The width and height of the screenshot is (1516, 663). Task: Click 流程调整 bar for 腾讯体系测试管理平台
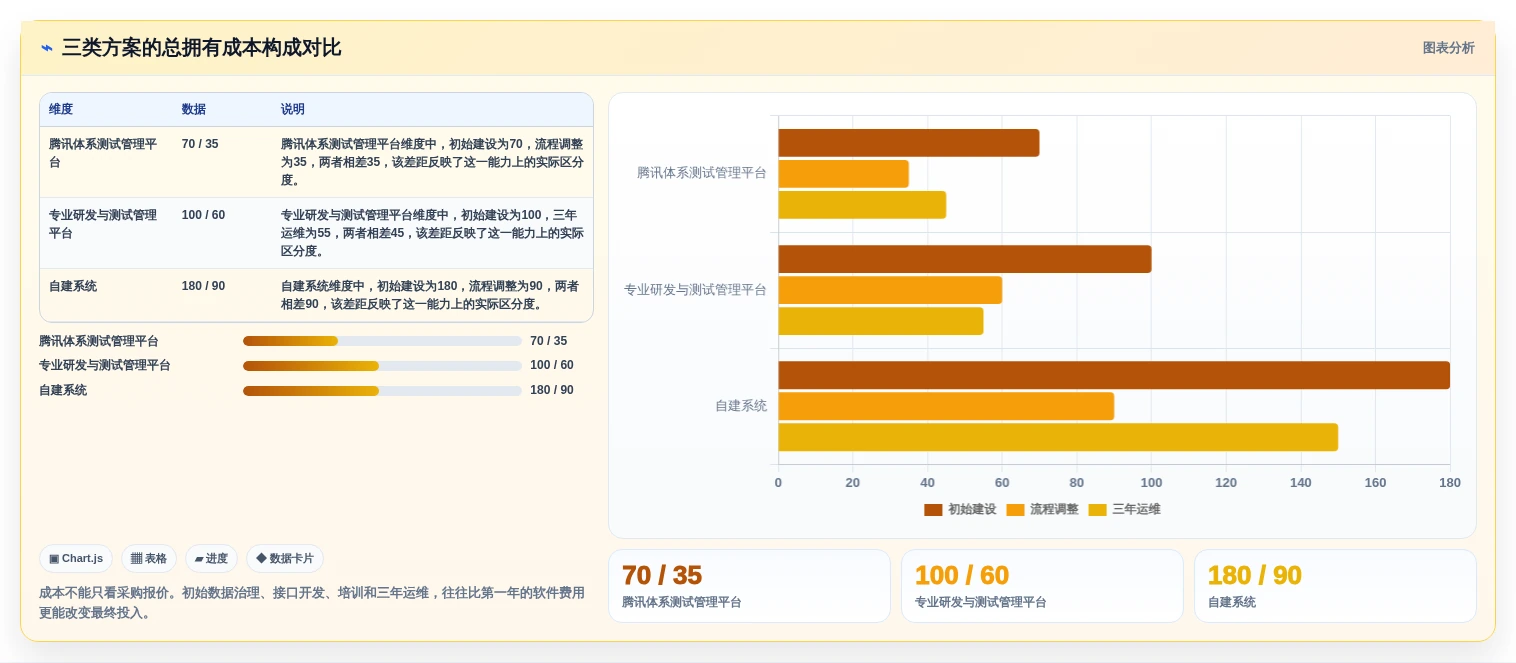point(843,174)
